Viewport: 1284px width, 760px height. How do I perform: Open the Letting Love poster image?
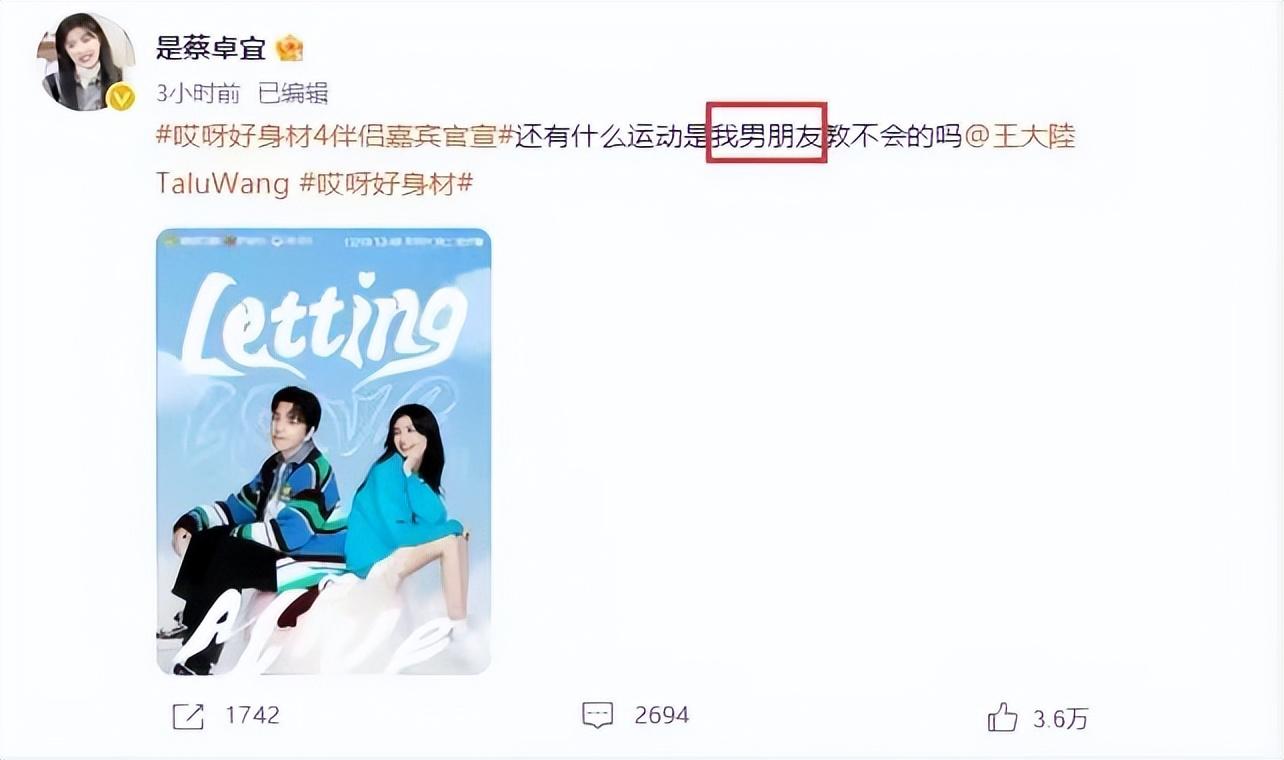[x=323, y=452]
